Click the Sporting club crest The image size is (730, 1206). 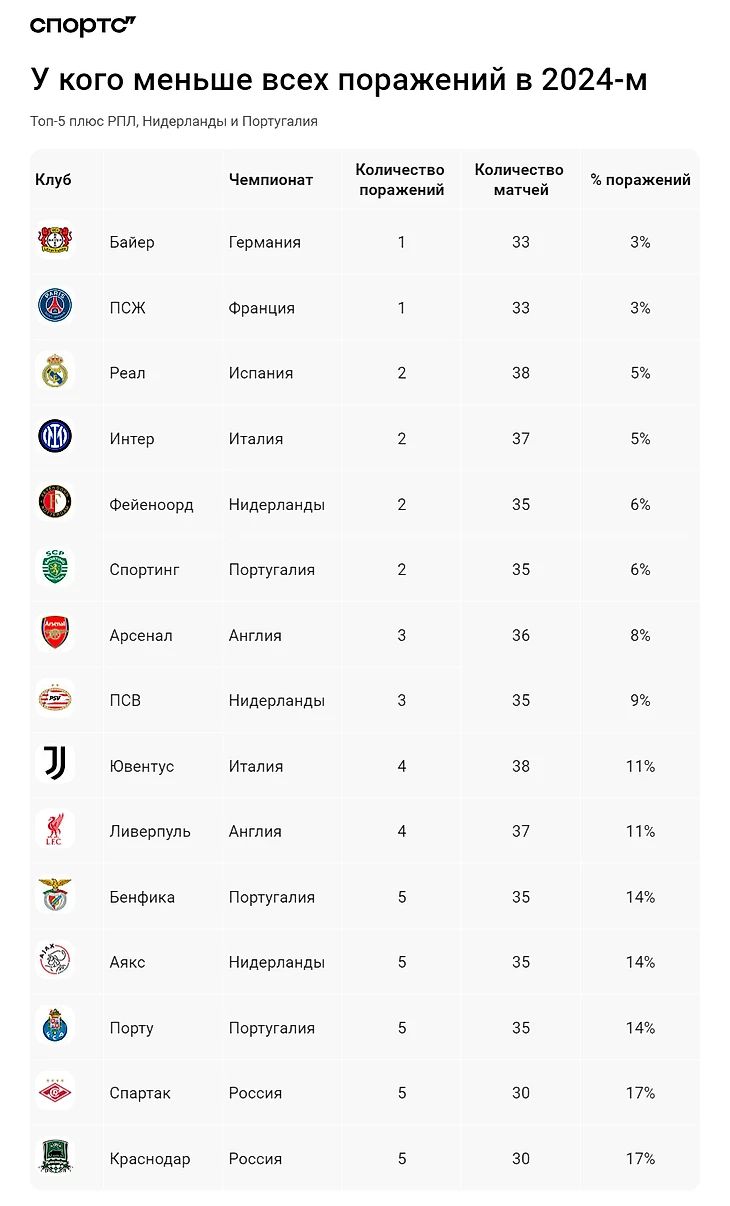[55, 569]
